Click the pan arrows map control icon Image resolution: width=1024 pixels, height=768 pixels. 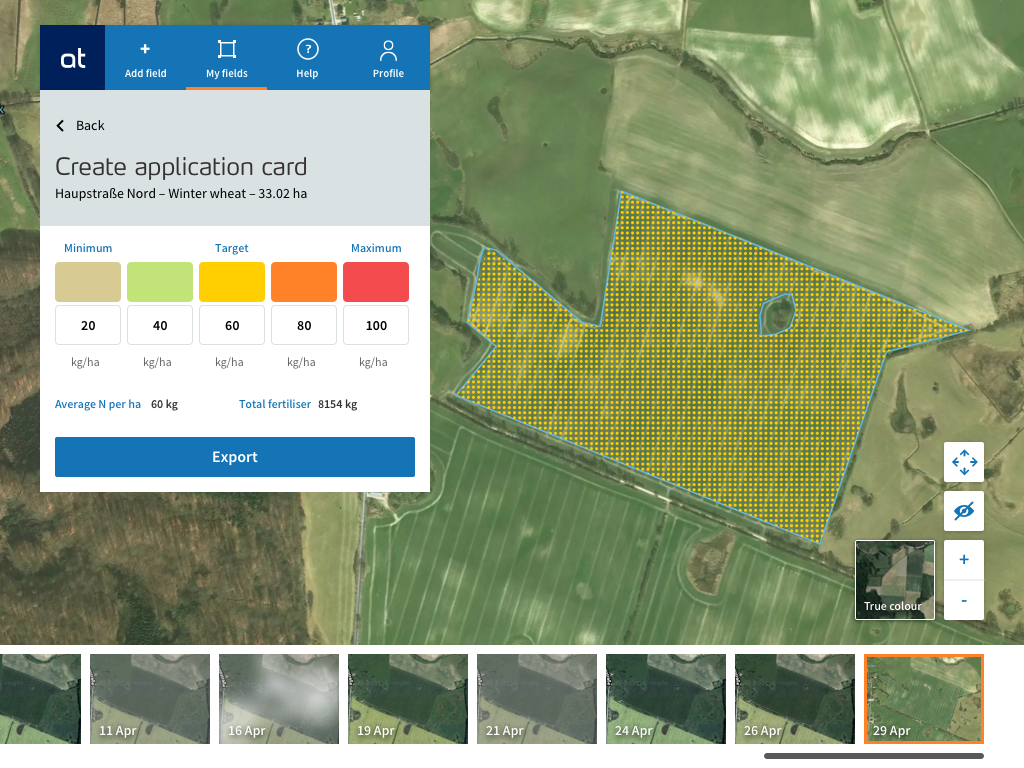963,462
